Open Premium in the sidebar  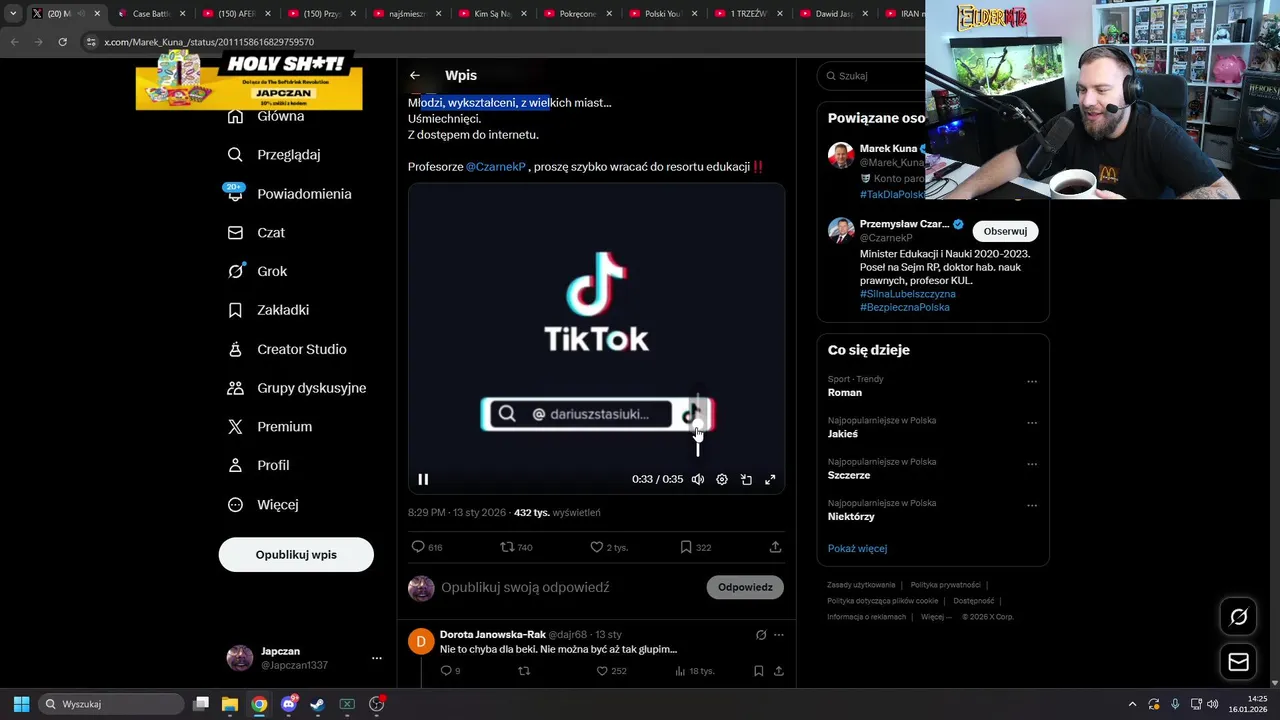269,427
